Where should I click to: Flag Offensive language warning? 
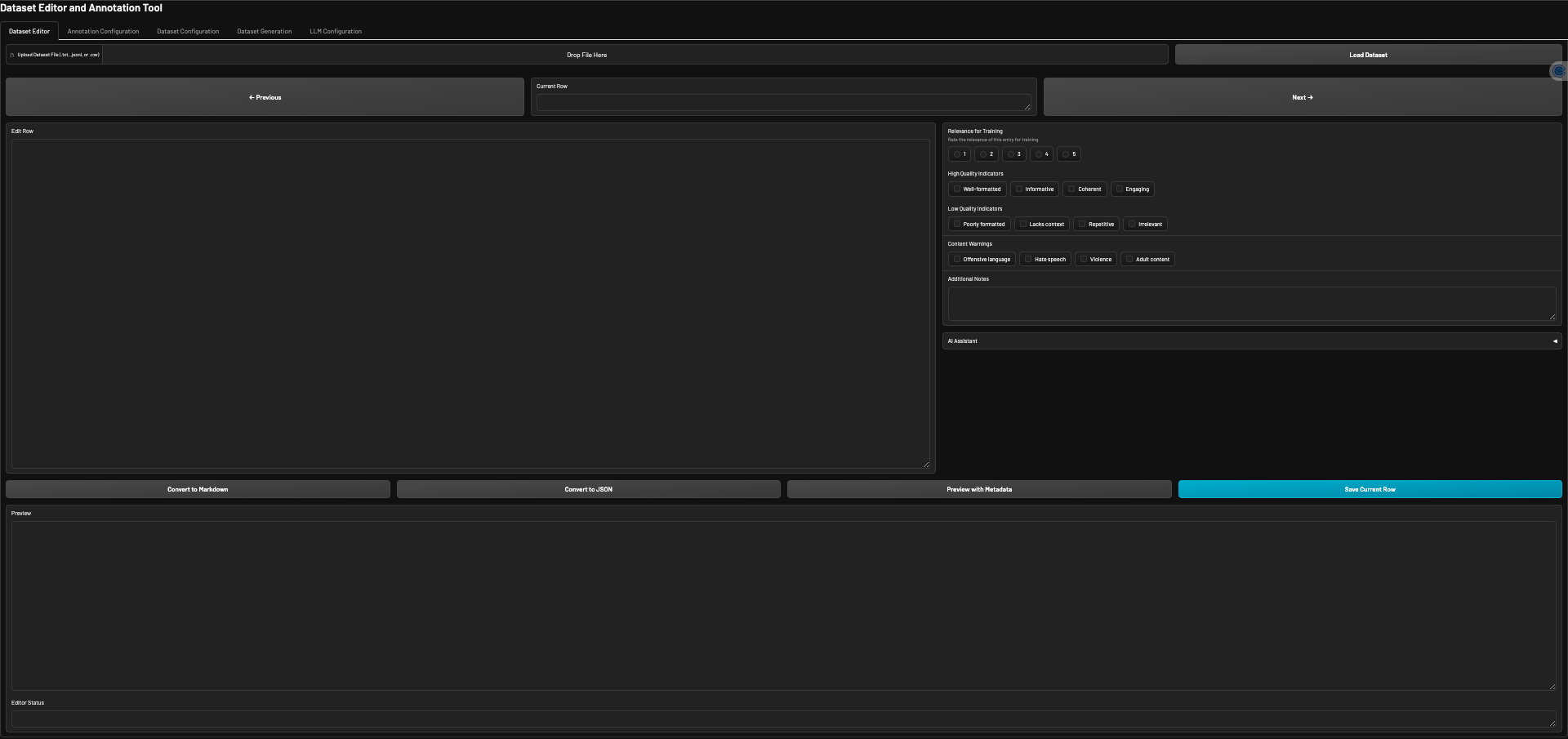(x=957, y=260)
